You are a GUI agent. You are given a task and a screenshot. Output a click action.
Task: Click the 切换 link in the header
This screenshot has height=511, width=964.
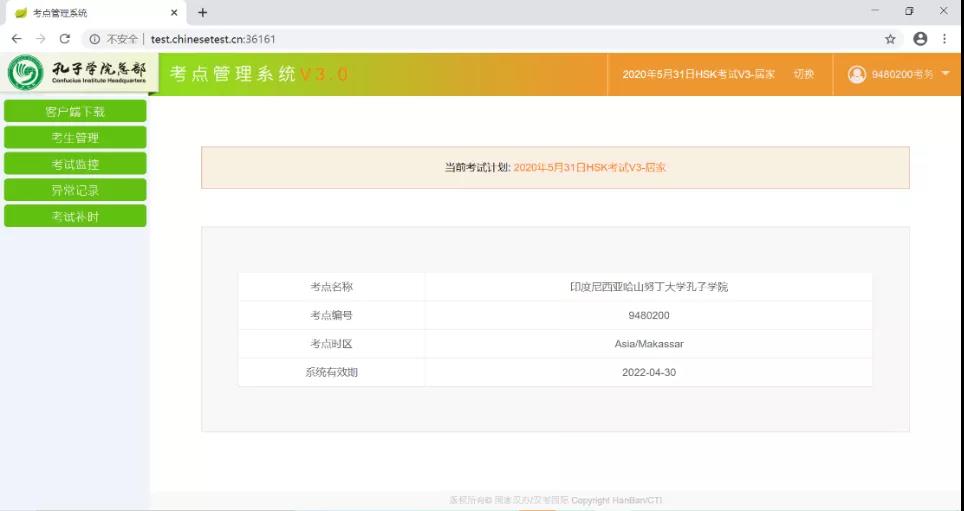804,74
